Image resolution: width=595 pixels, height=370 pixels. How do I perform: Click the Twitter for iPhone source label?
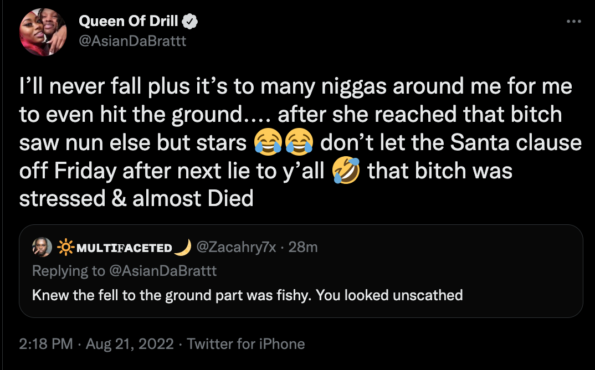coord(246,344)
